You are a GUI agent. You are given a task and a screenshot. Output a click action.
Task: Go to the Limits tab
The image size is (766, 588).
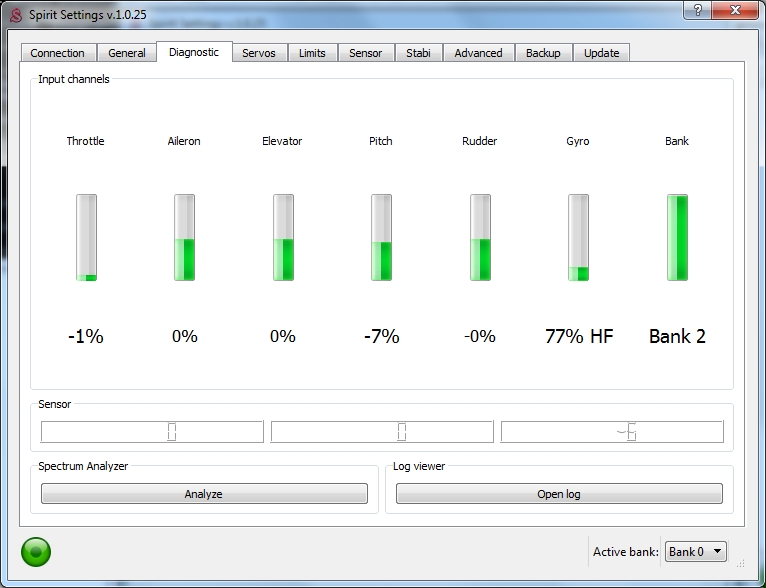click(x=312, y=53)
